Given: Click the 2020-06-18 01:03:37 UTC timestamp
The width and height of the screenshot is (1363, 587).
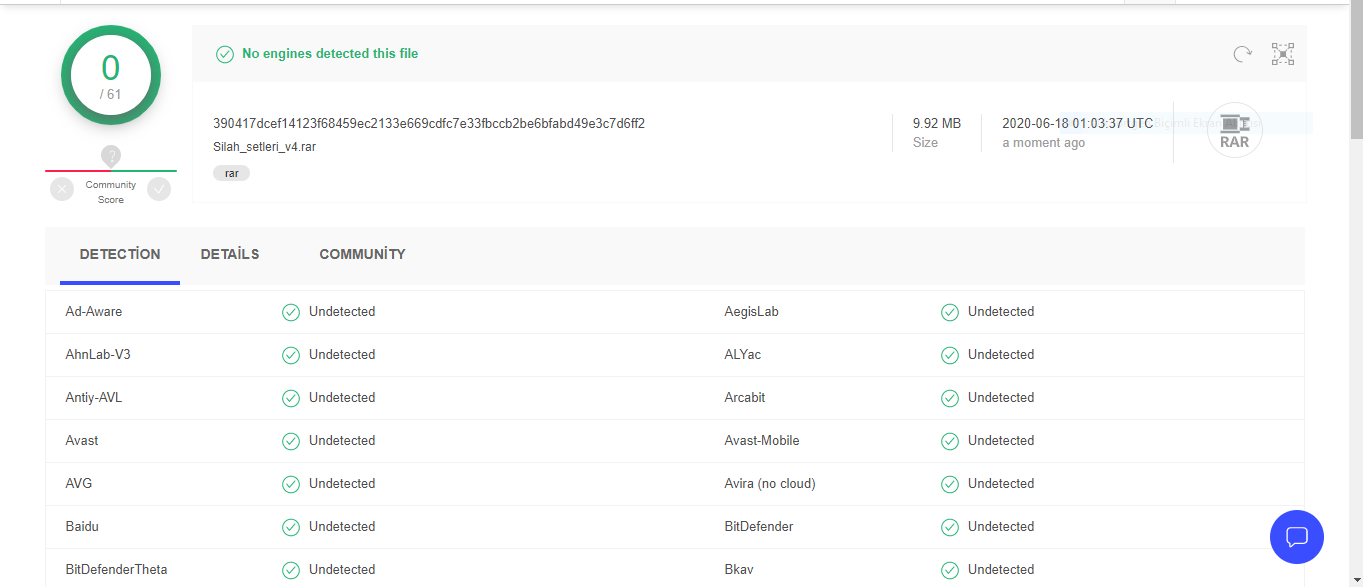Looking at the screenshot, I should pos(1078,124).
